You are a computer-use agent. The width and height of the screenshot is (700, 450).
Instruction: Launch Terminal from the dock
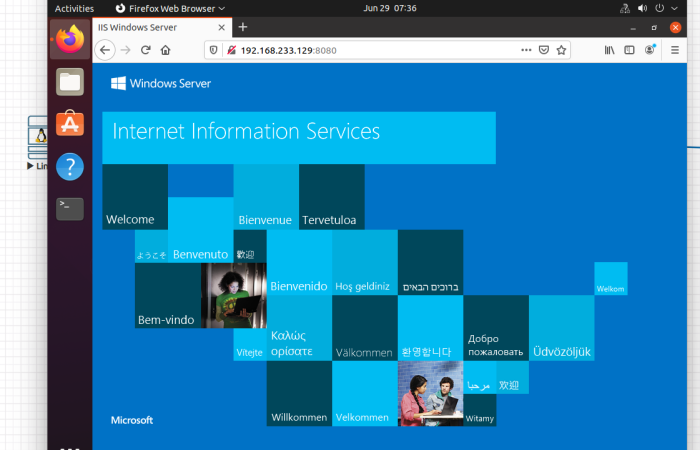pyautogui.click(x=70, y=209)
